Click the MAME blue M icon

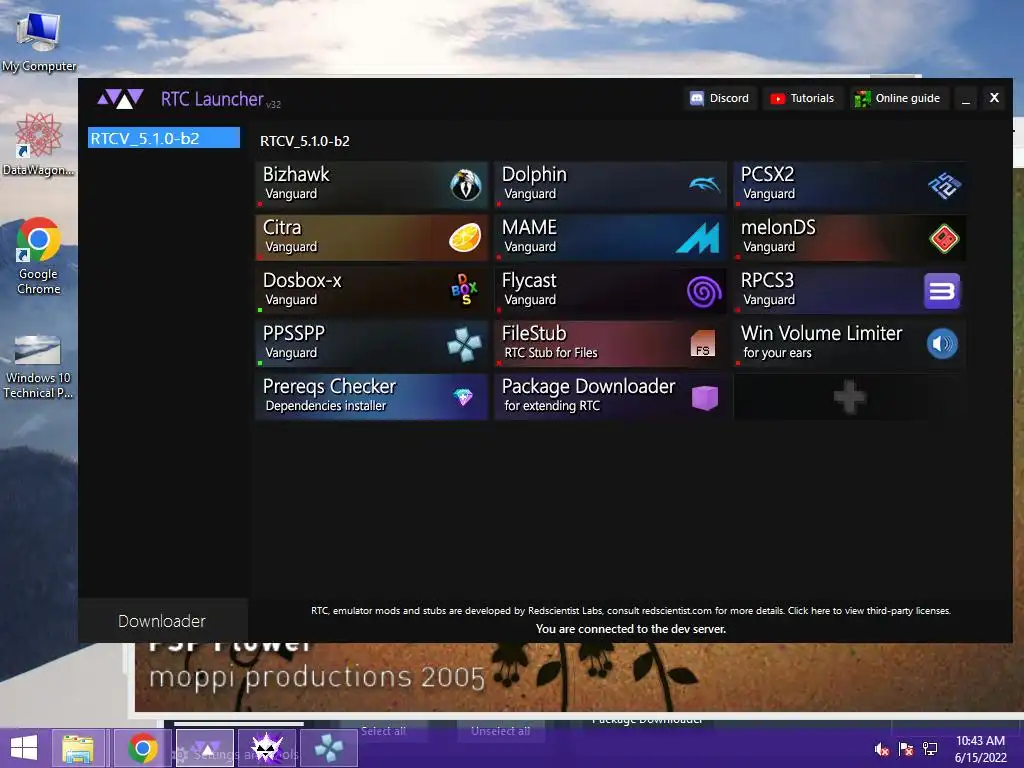(x=697, y=238)
